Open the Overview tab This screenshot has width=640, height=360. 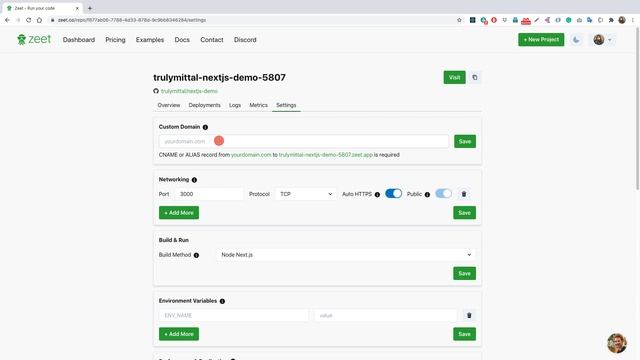point(169,105)
